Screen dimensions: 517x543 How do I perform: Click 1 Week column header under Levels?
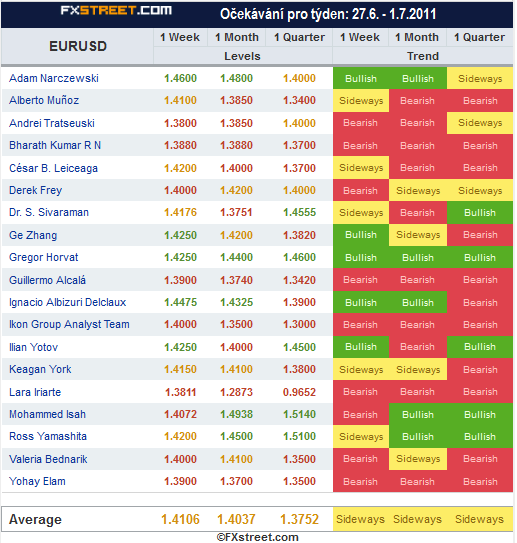click(180, 37)
